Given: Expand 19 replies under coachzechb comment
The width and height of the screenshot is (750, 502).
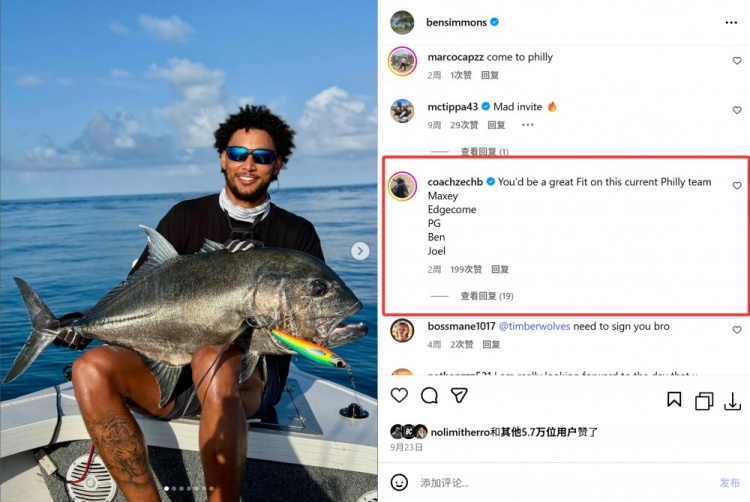Looking at the screenshot, I should [x=486, y=296].
